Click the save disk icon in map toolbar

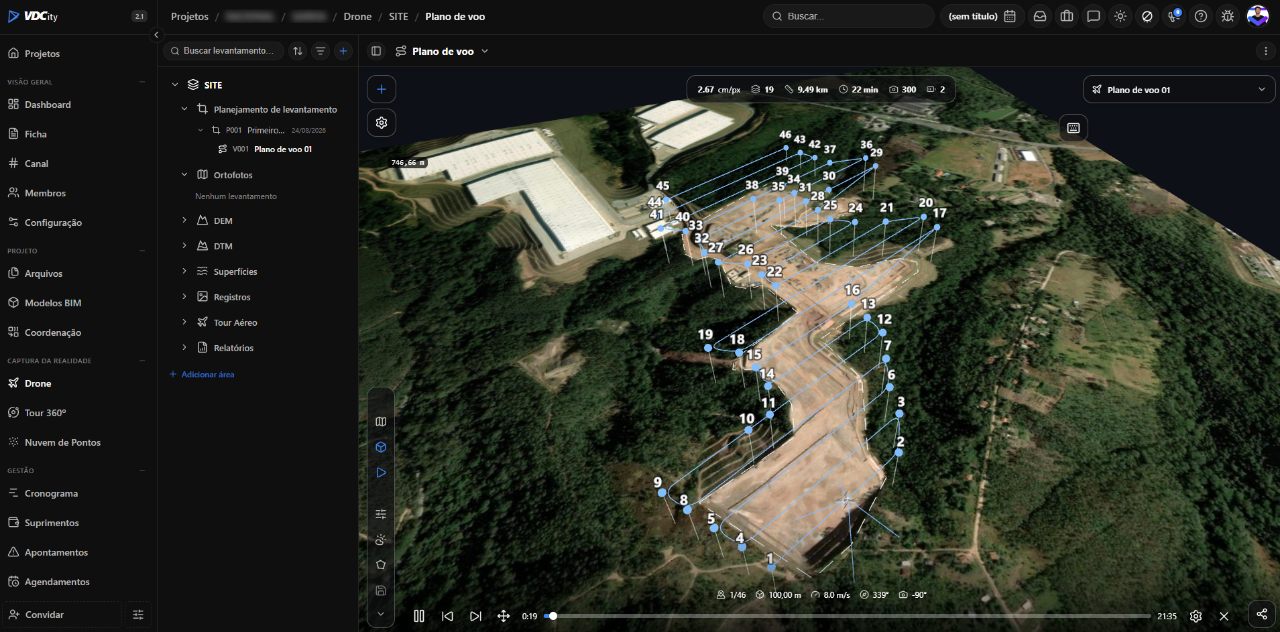click(381, 590)
